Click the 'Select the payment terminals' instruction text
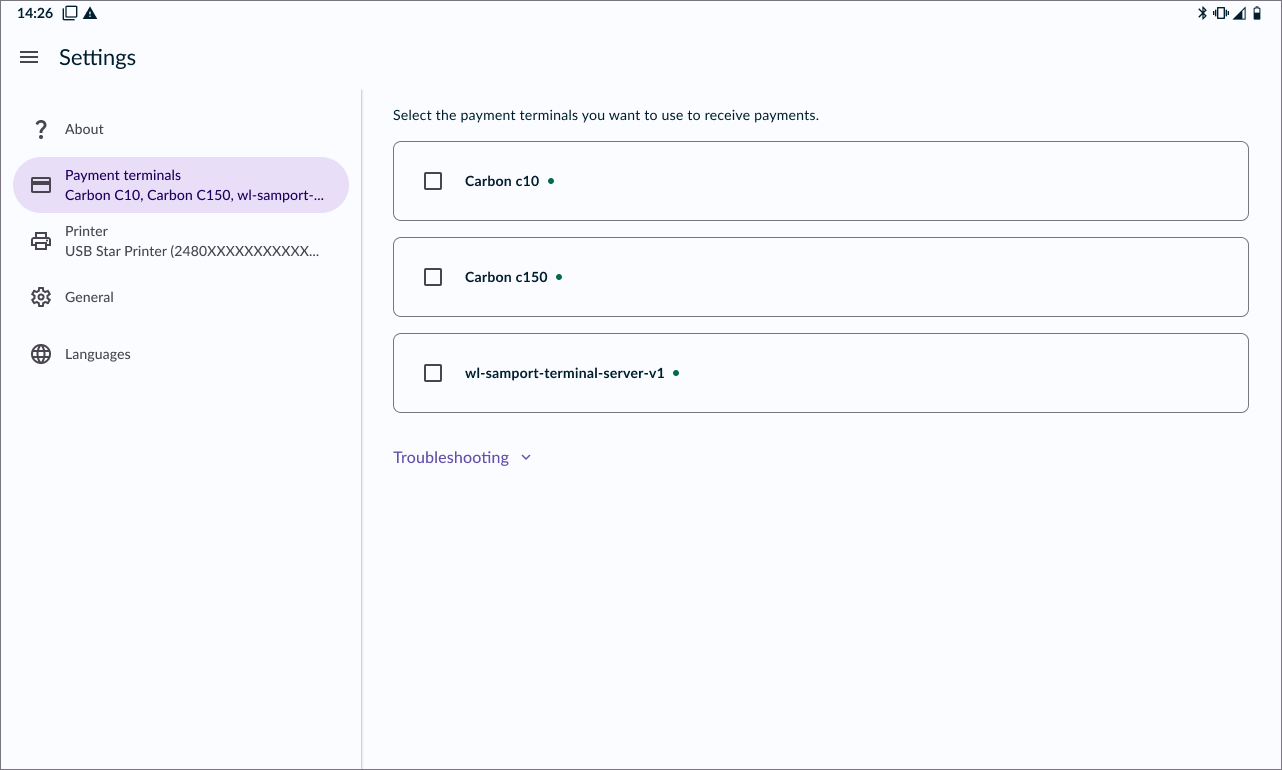 click(606, 115)
